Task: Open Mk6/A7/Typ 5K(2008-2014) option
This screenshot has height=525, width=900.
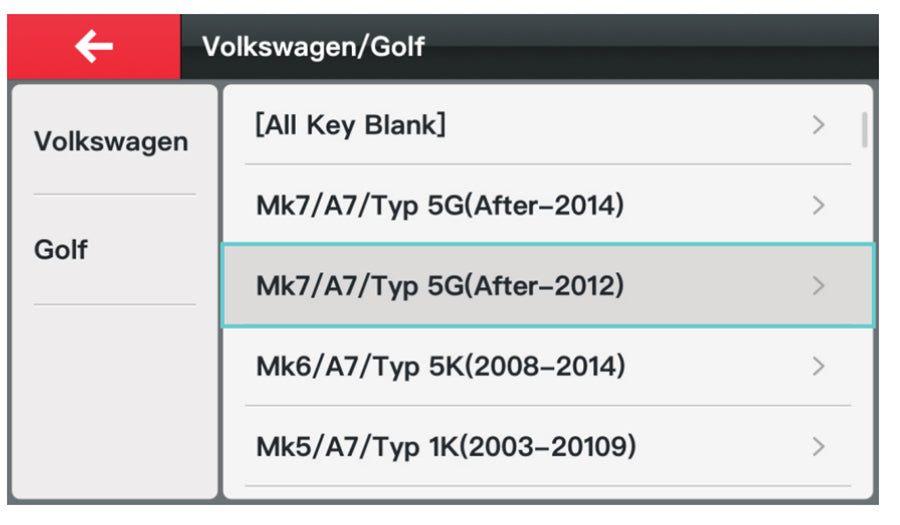Action: (440, 366)
